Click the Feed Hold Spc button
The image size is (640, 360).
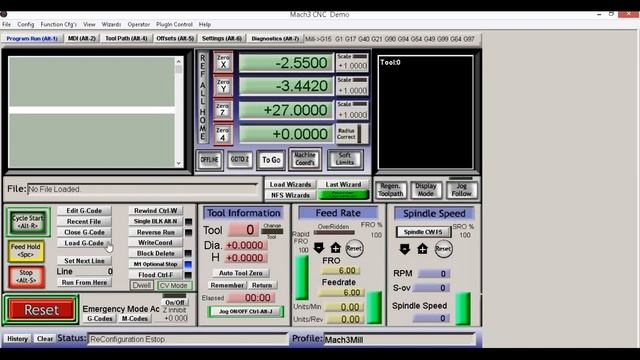(x=26, y=250)
